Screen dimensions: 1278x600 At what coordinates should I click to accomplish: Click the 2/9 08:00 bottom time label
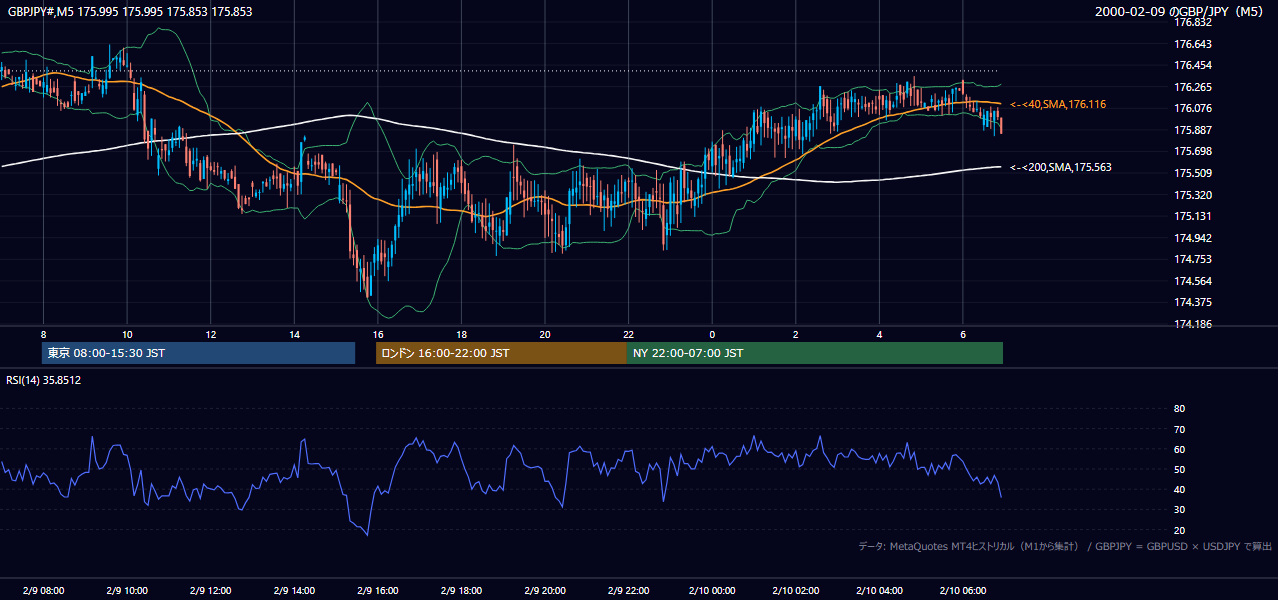(x=43, y=590)
